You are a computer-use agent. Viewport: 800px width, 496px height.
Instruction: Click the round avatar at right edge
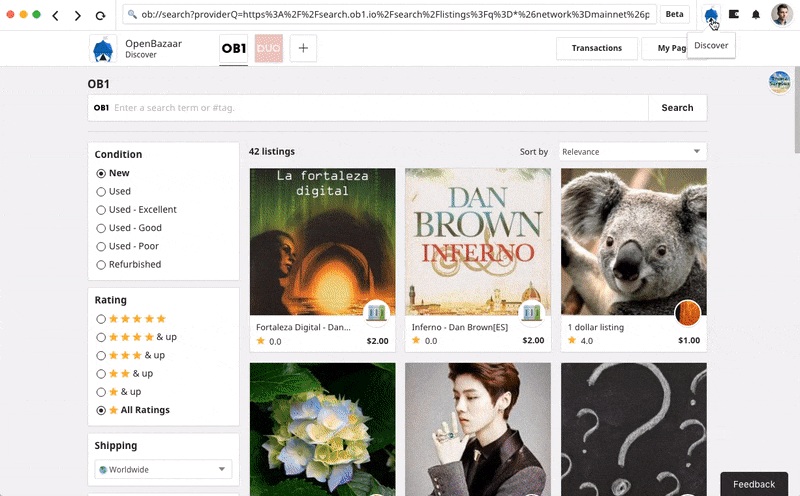780,82
